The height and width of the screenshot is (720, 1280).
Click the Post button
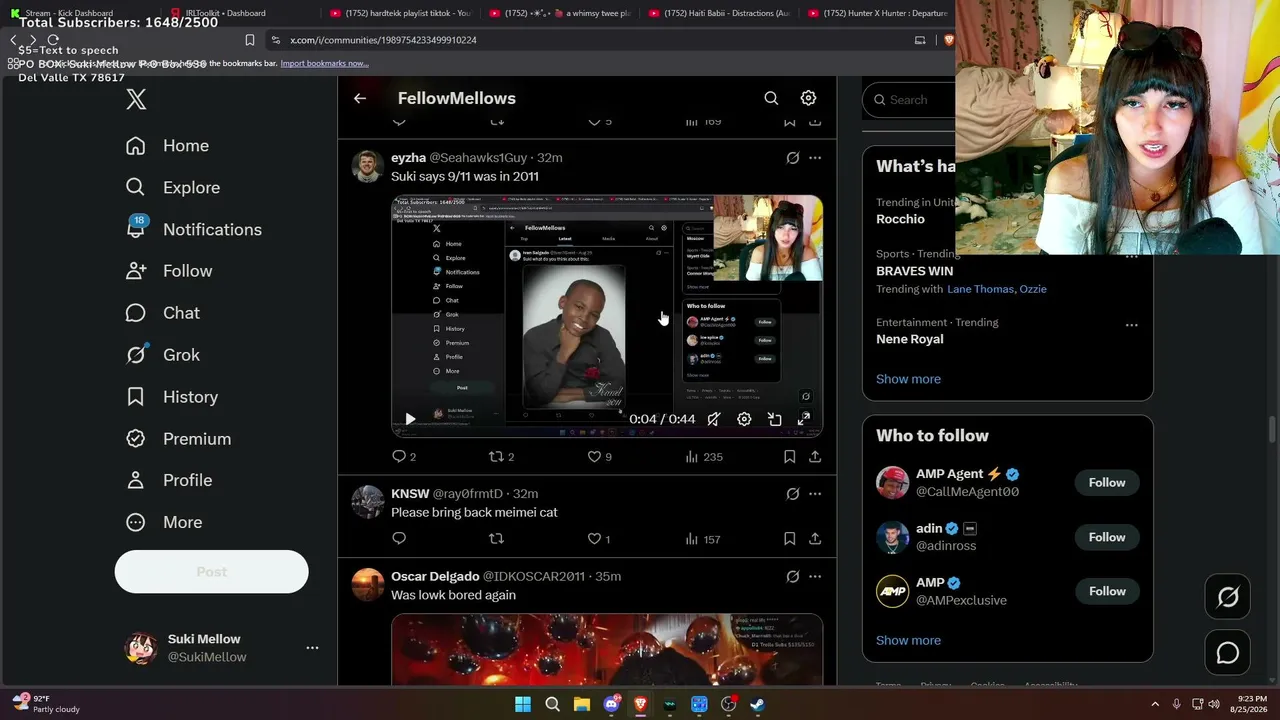[x=211, y=572]
